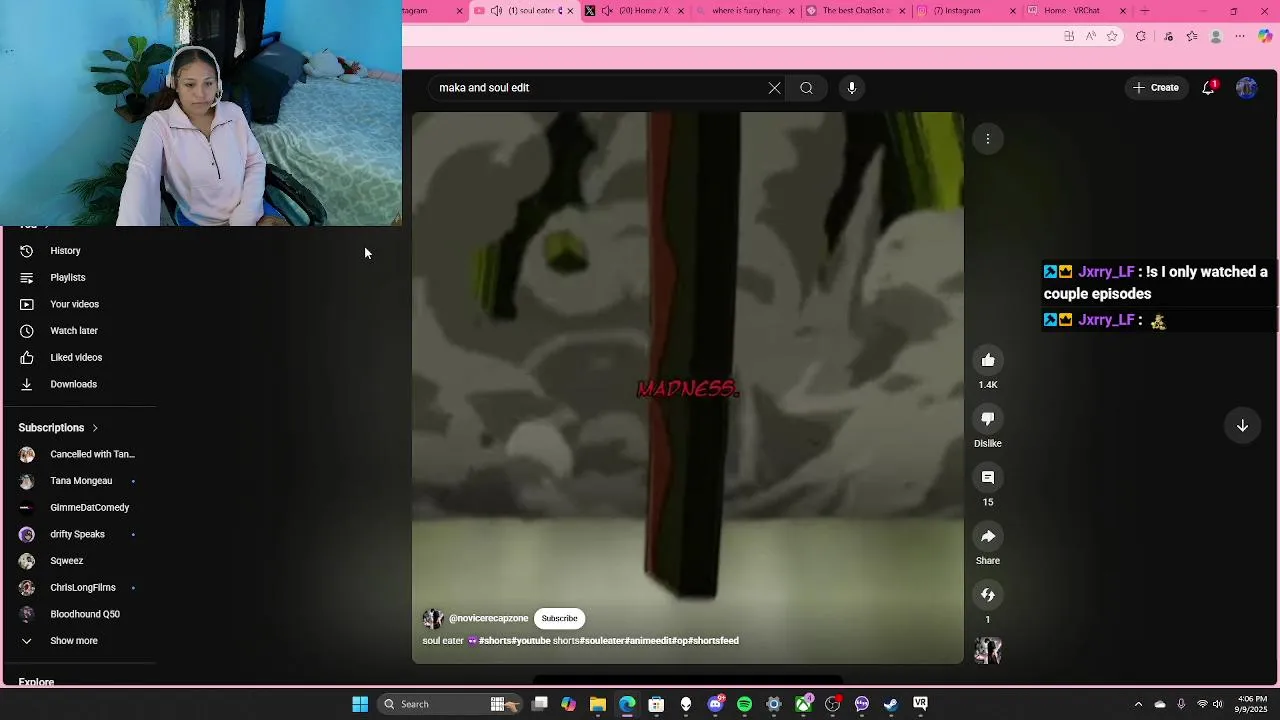Image resolution: width=1280 pixels, height=720 pixels.
Task: Open Tana Mongeau subscription channel
Action: pos(80,481)
